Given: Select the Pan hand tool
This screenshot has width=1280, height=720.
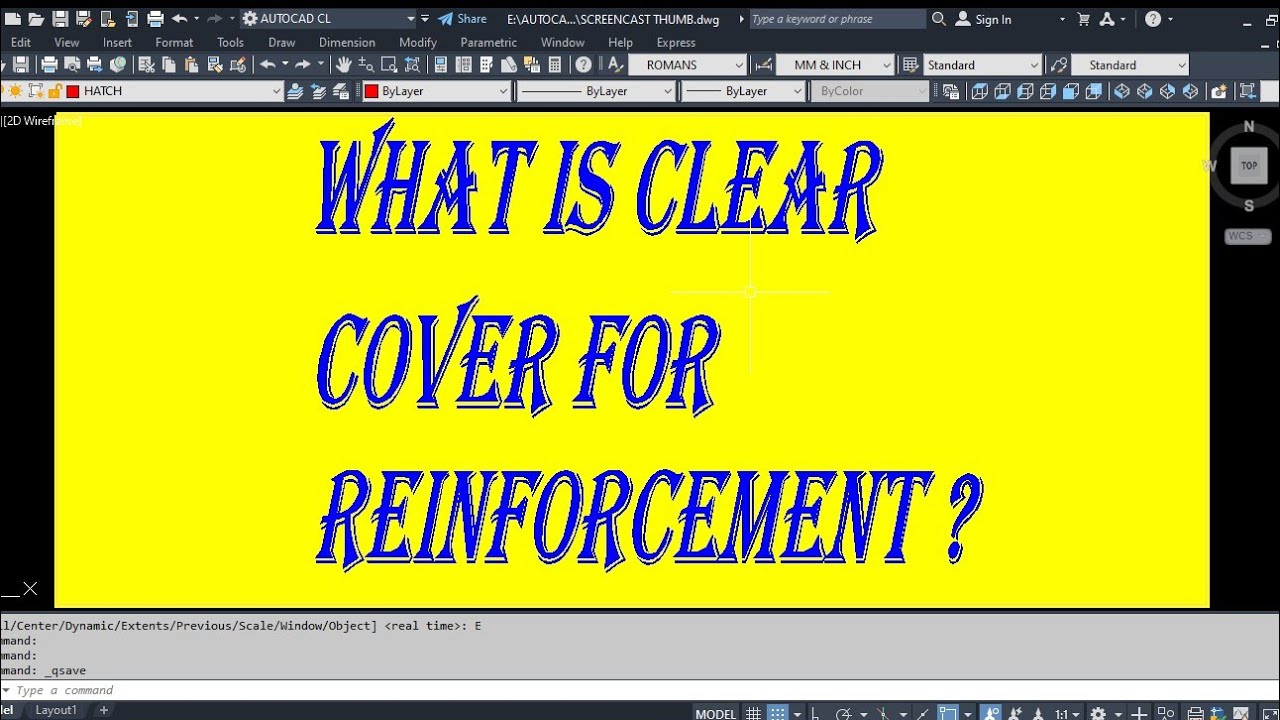Looking at the screenshot, I should (343, 65).
